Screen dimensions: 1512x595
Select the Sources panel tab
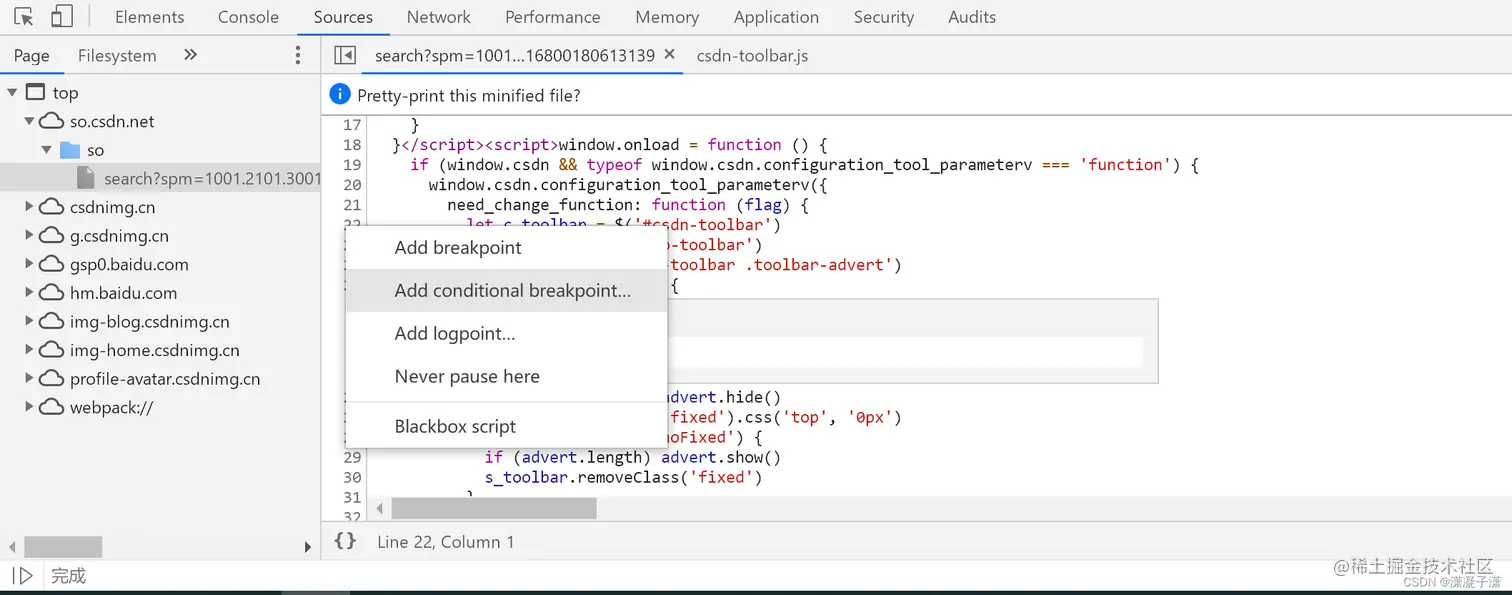point(343,17)
